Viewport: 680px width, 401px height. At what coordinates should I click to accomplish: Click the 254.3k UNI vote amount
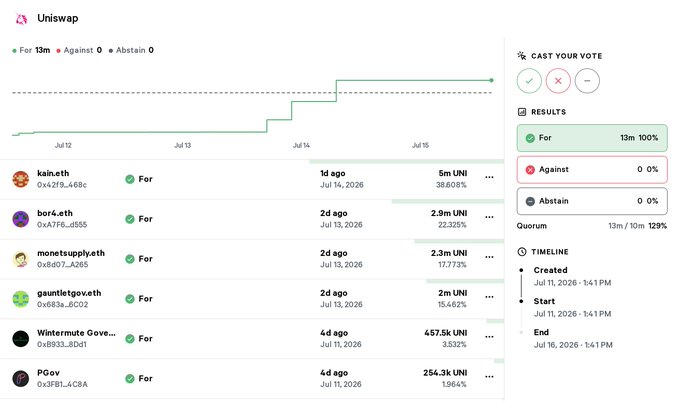click(x=445, y=372)
